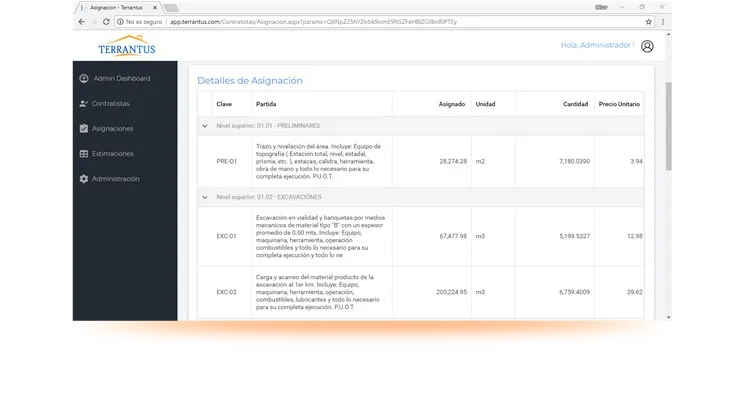Collapse the 01.02 - EXCAVACIONES group
This screenshot has width=743, height=404.
click(x=205, y=197)
